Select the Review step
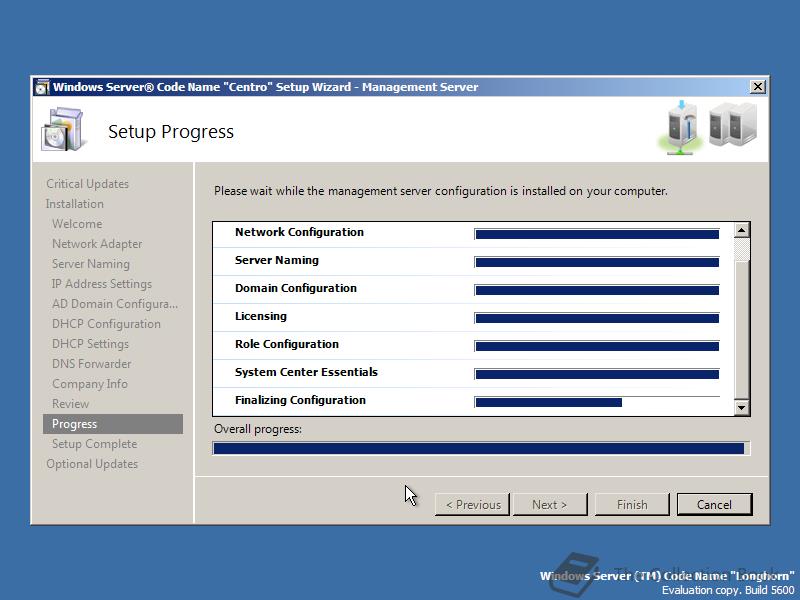The width and height of the screenshot is (800, 600). 70,404
